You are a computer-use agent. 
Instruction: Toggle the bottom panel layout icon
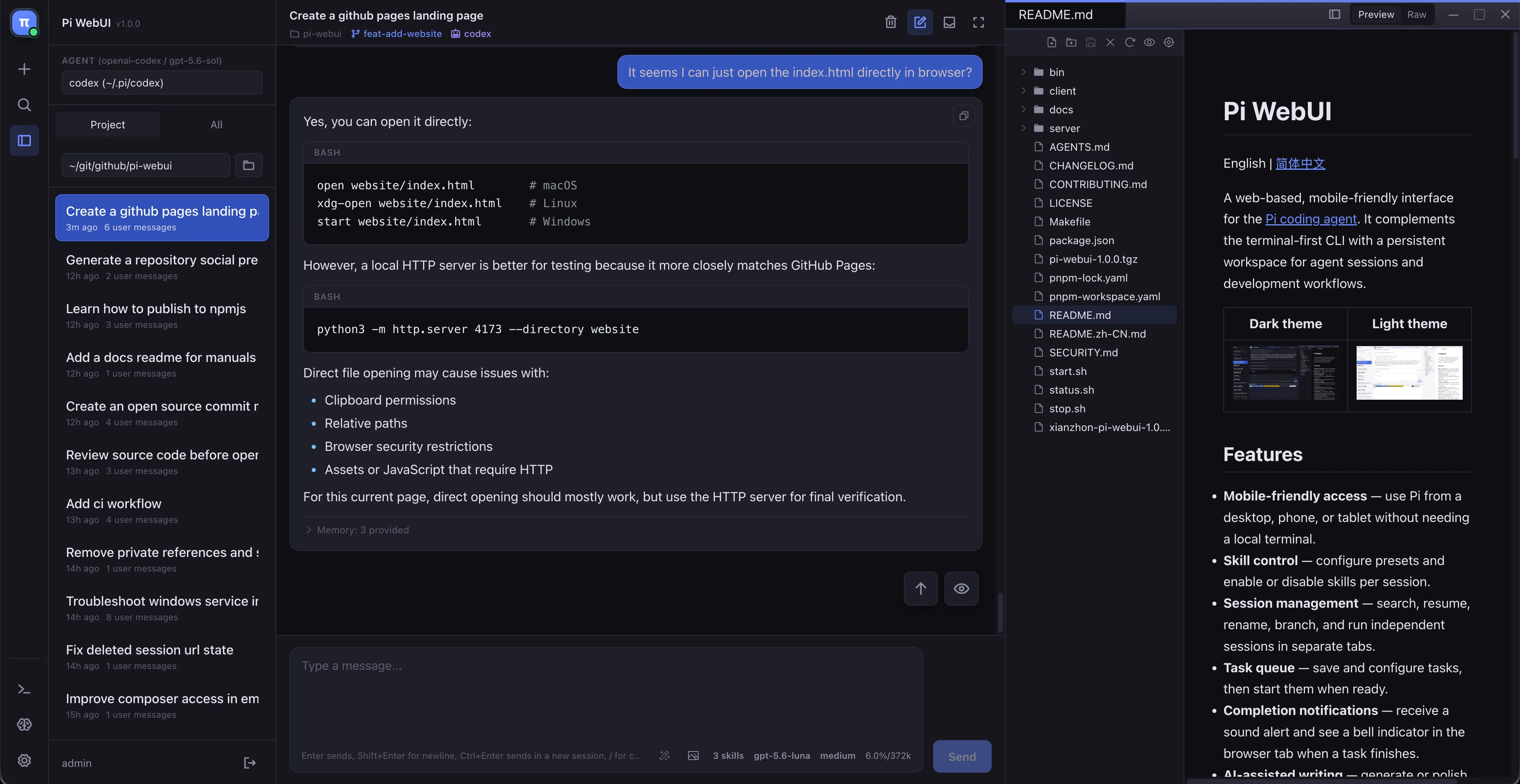949,22
